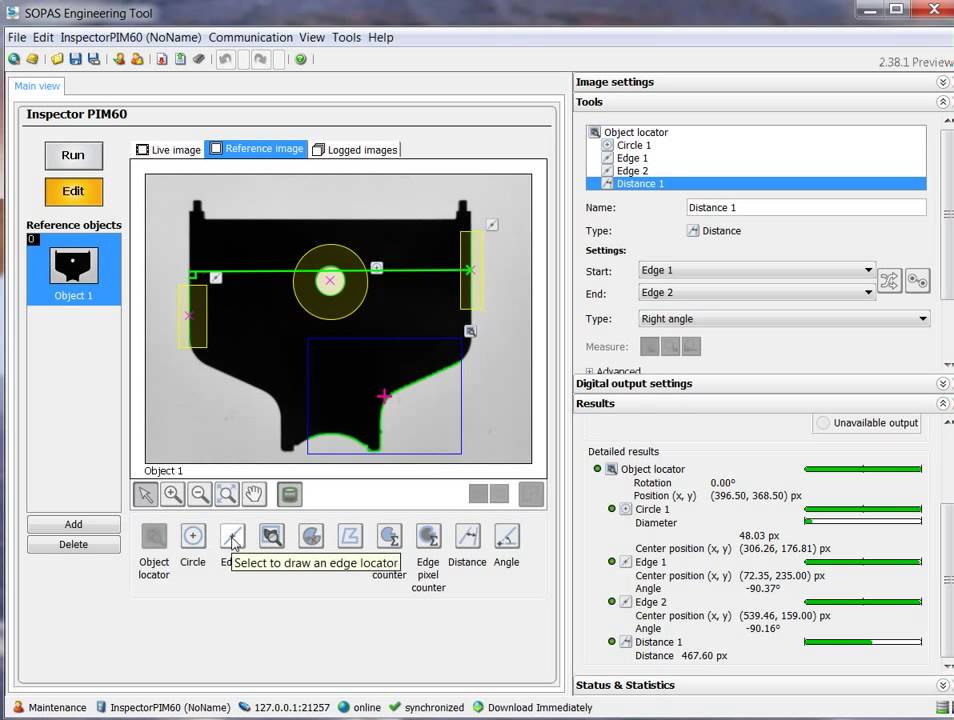Click the zoom out magnifier tool
The height and width of the screenshot is (720, 954).
coord(200,494)
